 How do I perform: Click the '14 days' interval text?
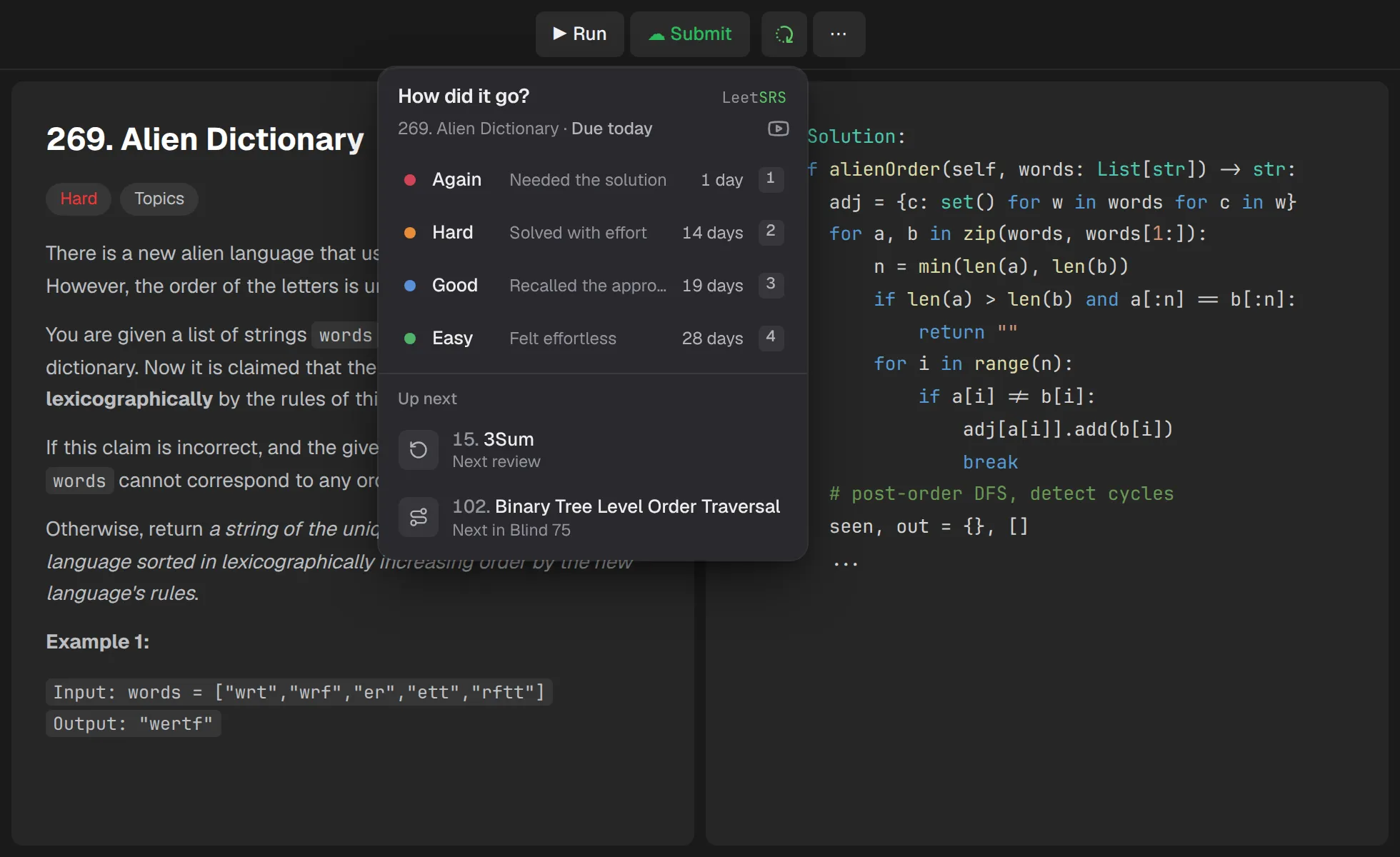point(712,233)
